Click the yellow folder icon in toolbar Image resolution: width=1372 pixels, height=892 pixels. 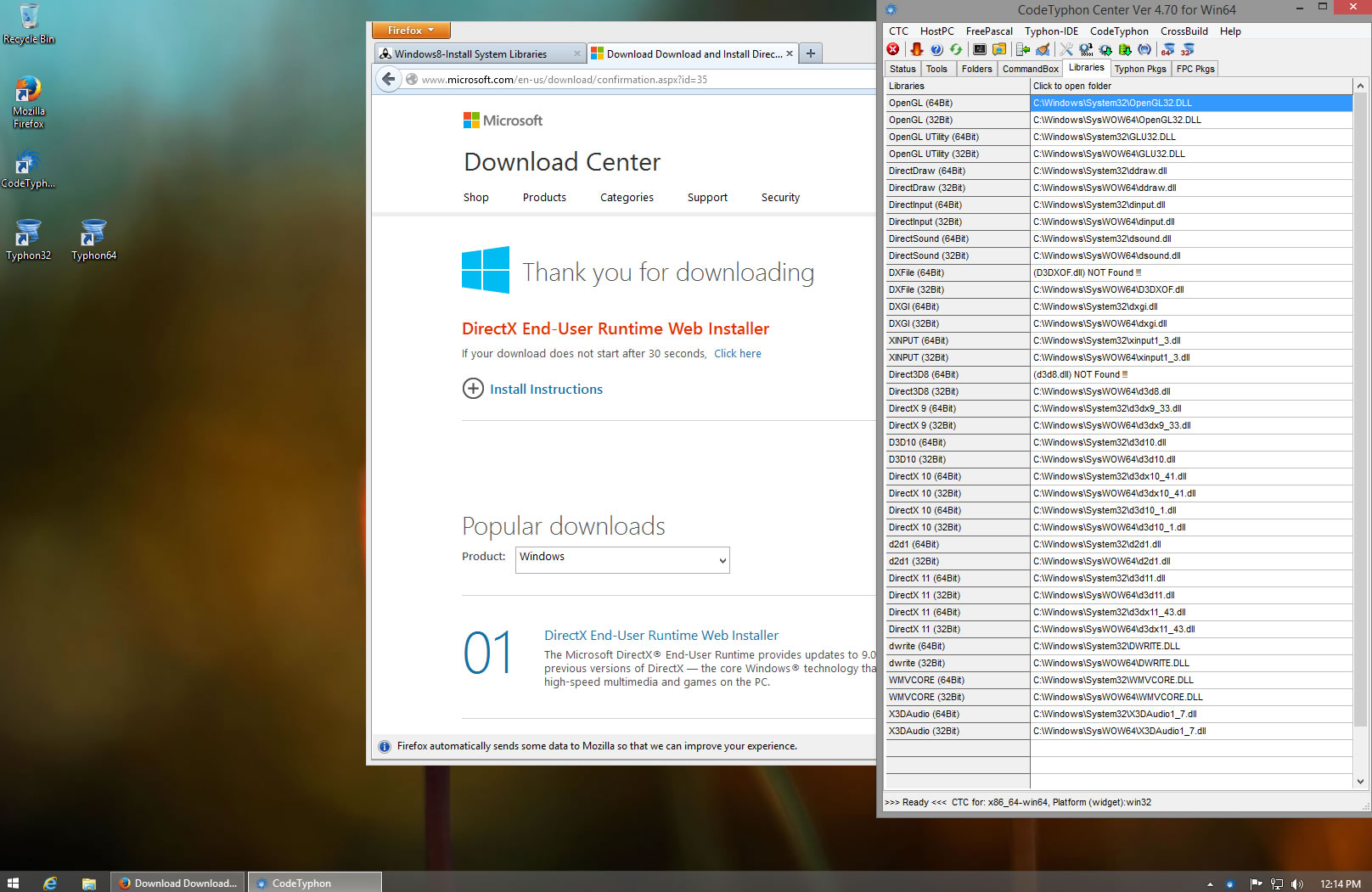pyautogui.click(x=999, y=49)
